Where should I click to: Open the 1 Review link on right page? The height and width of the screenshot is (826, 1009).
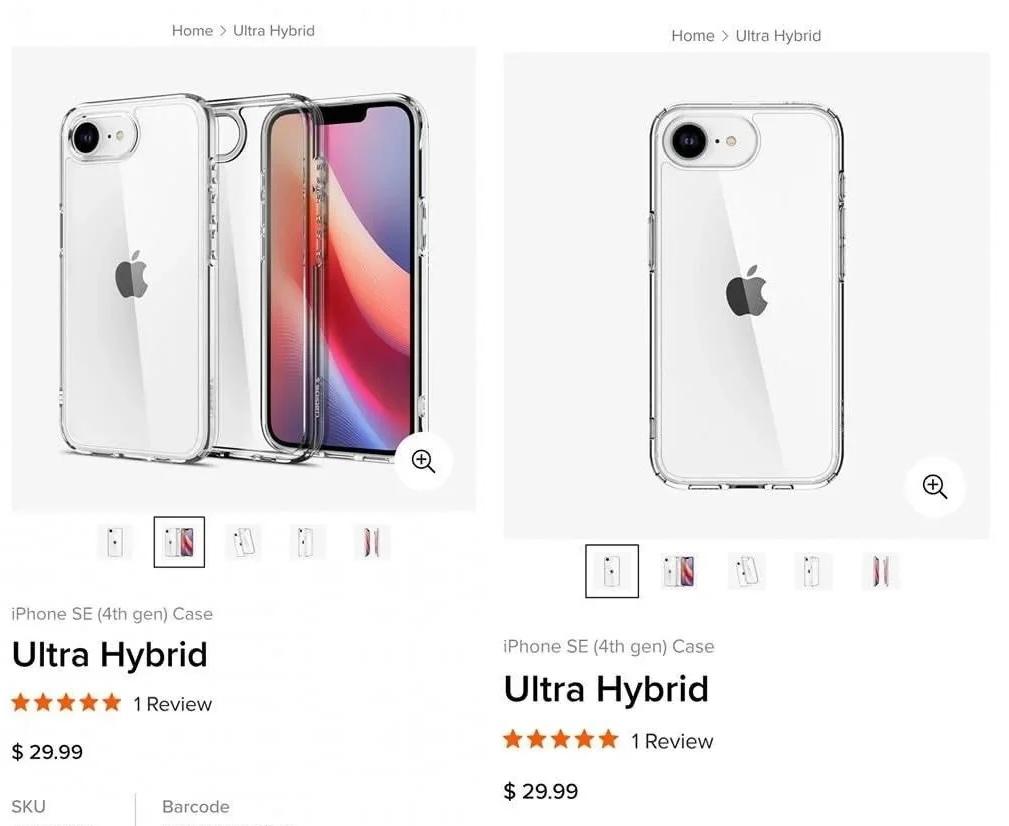coord(672,741)
